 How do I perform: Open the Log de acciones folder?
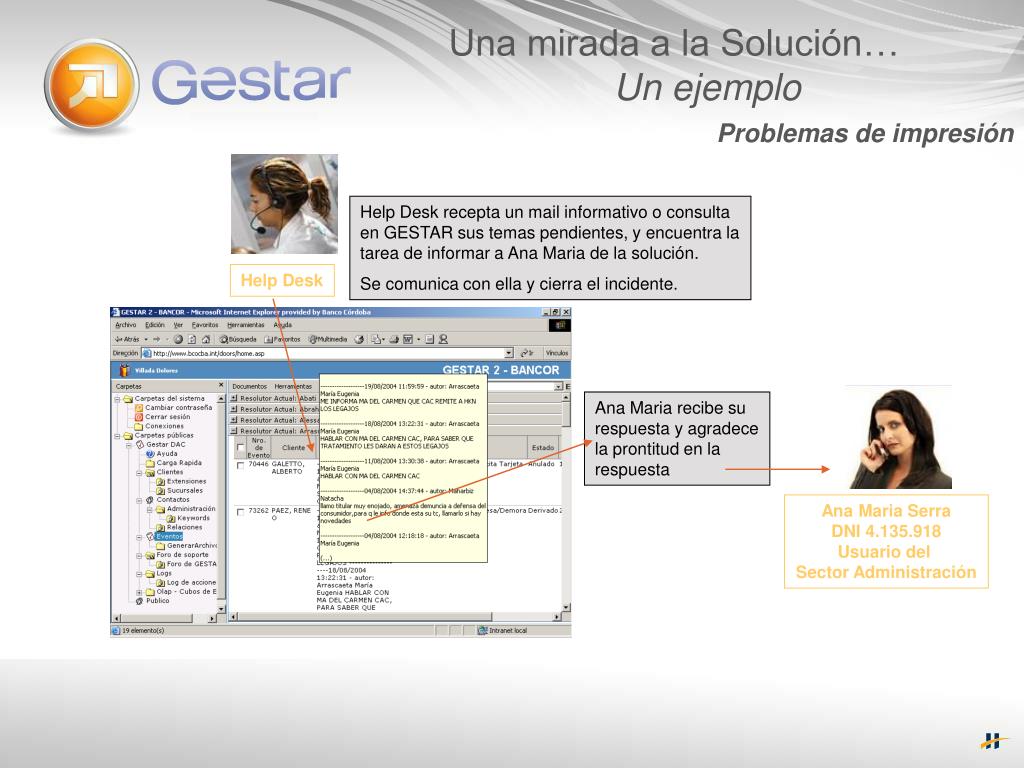(x=186, y=582)
